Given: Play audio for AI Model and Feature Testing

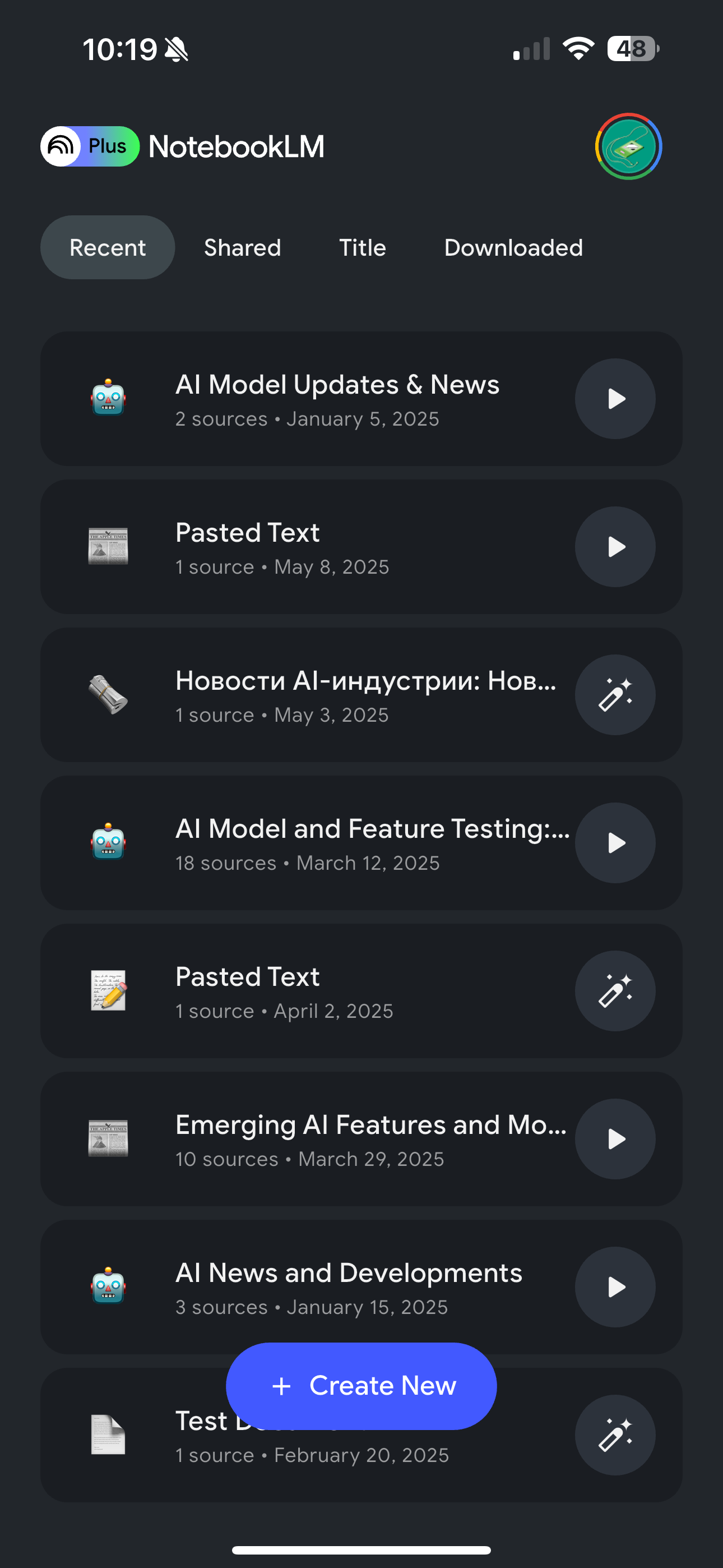Looking at the screenshot, I should [x=615, y=843].
